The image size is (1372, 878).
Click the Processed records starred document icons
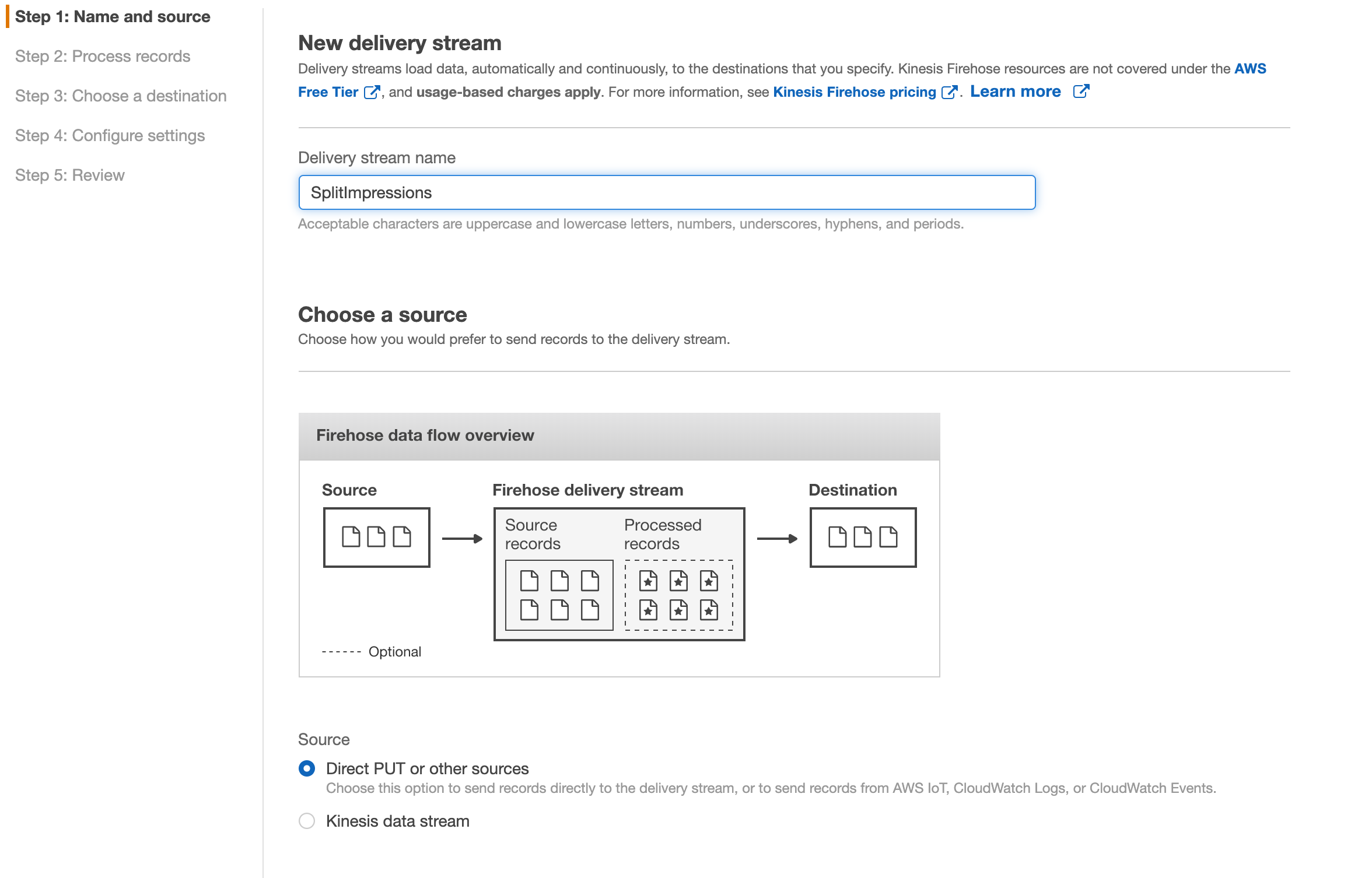(x=678, y=595)
